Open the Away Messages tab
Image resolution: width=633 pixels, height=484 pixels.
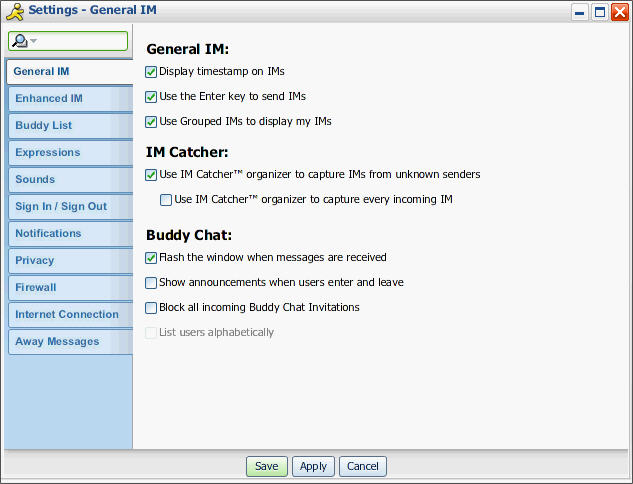coord(68,342)
